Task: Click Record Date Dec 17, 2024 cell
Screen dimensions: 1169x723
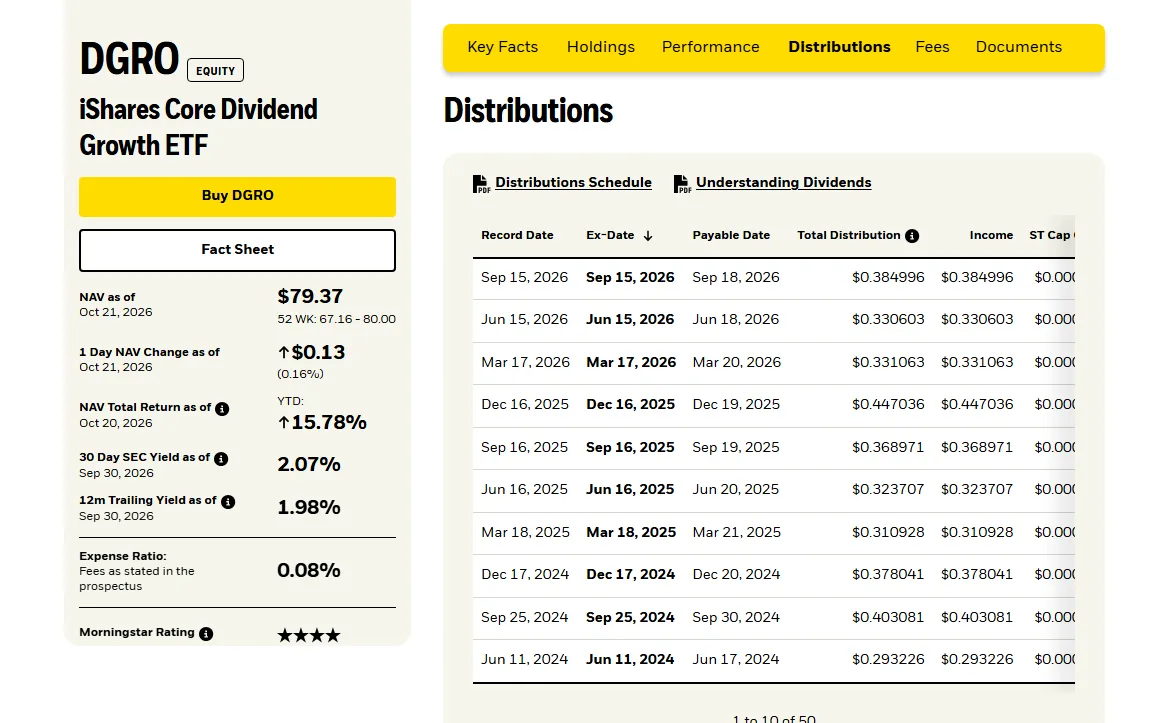Action: (x=525, y=574)
